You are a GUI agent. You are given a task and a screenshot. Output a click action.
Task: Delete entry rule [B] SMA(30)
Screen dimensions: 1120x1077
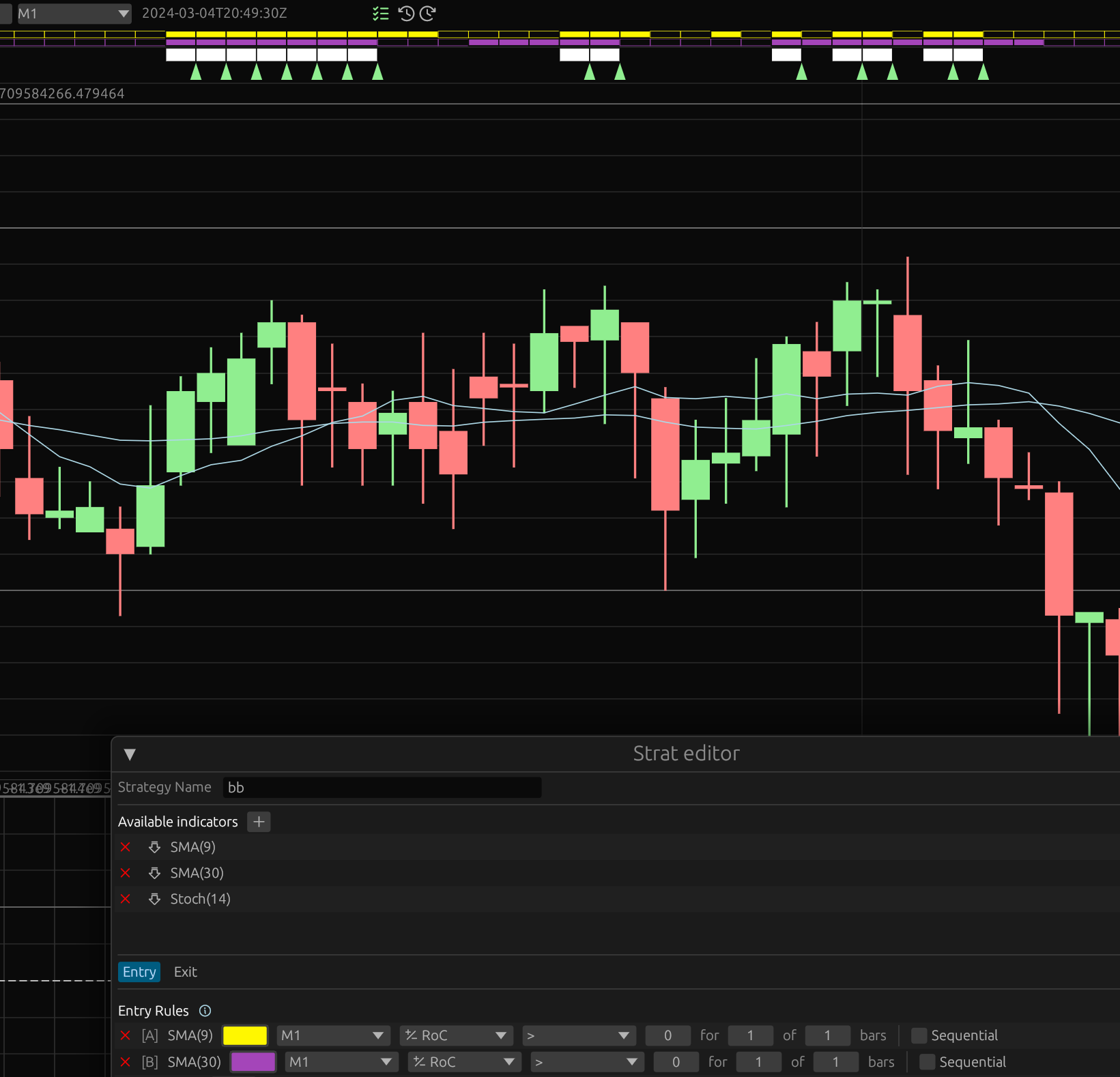(x=126, y=1062)
